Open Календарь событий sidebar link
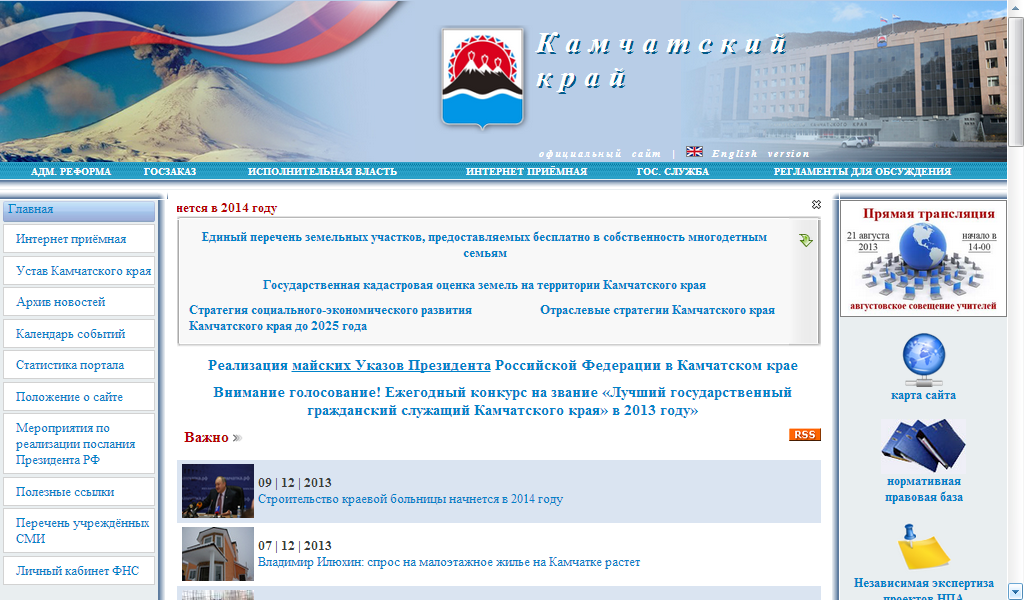 [79, 334]
